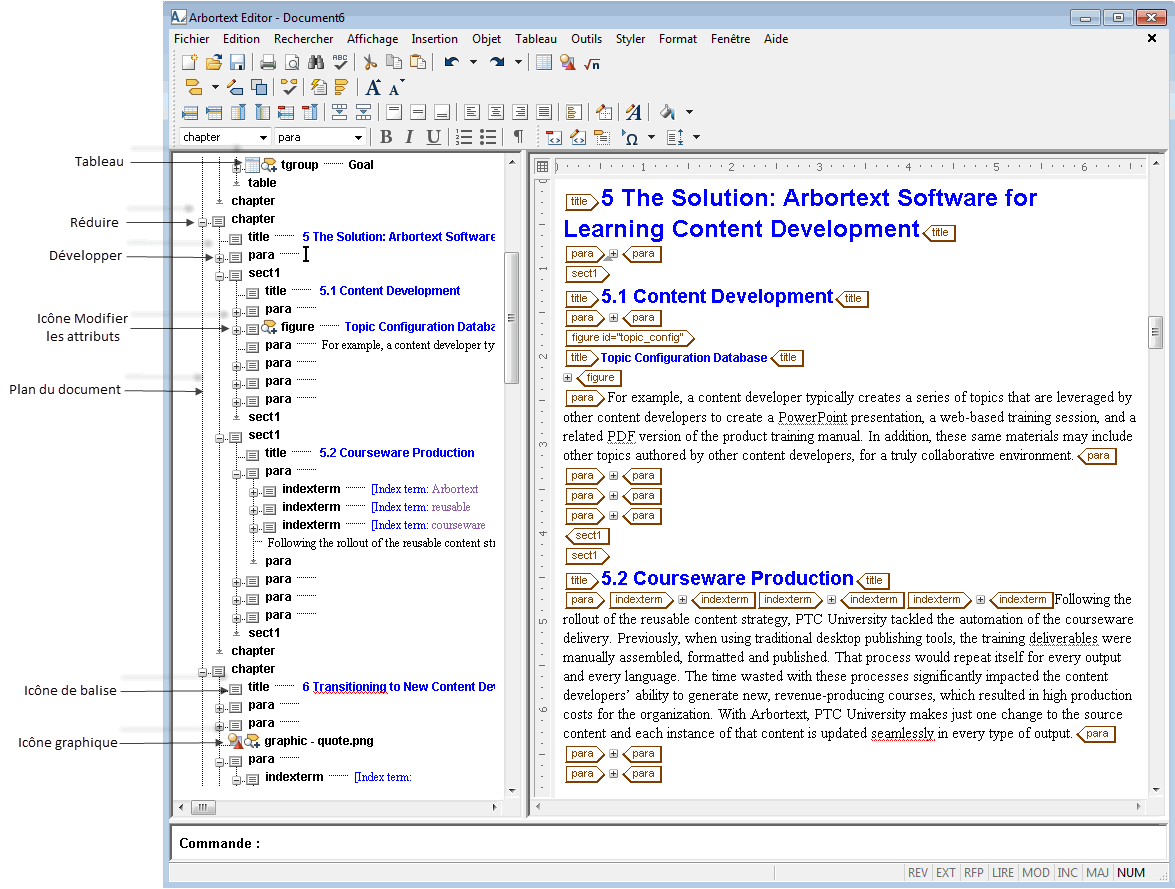Click the New document icon

190,62
